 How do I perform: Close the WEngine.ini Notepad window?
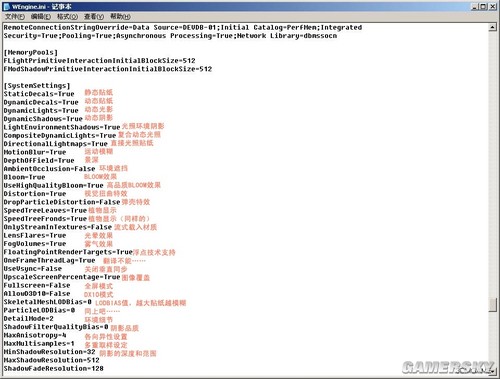[492, 6]
